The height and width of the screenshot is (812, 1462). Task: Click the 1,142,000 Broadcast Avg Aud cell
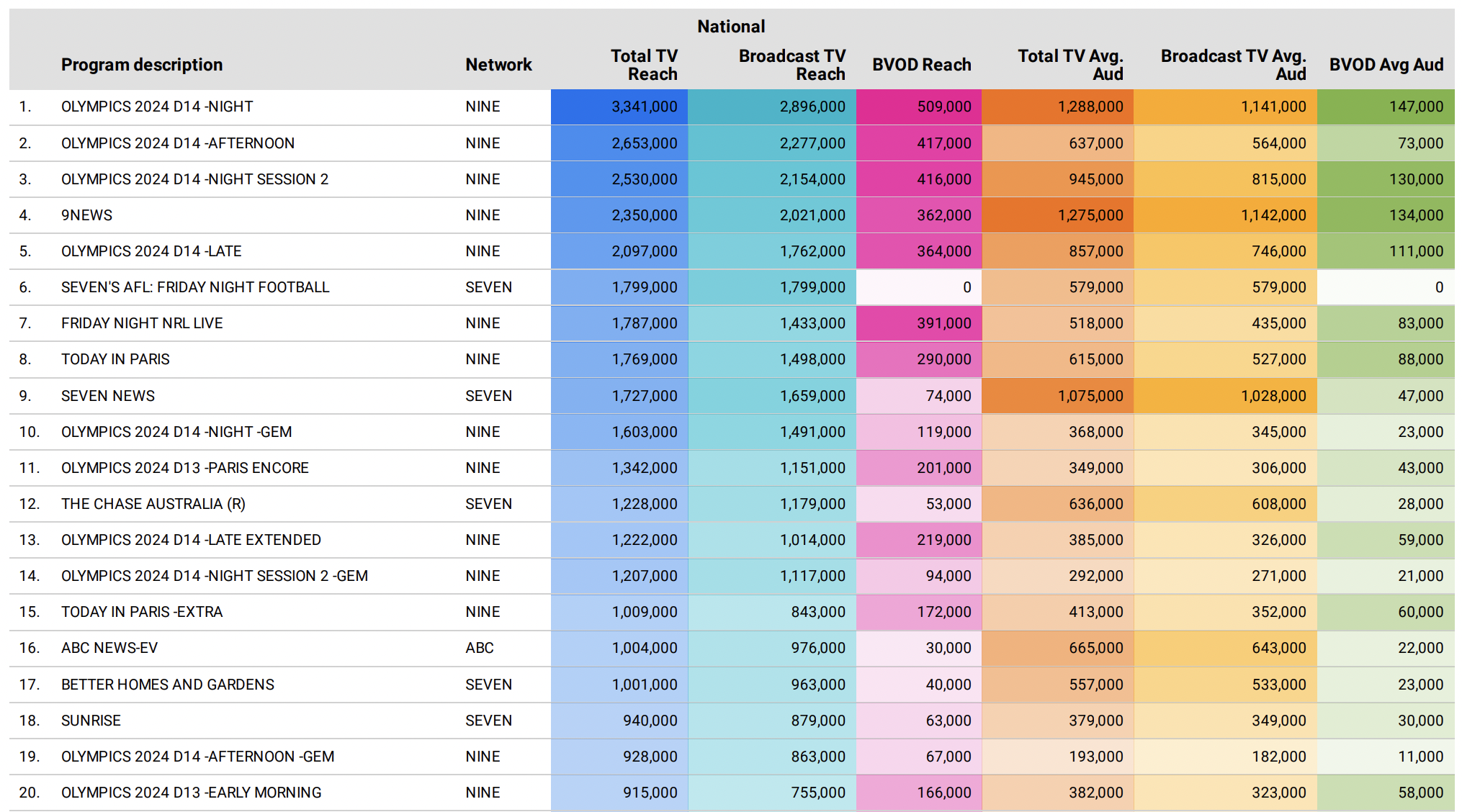1225,215
